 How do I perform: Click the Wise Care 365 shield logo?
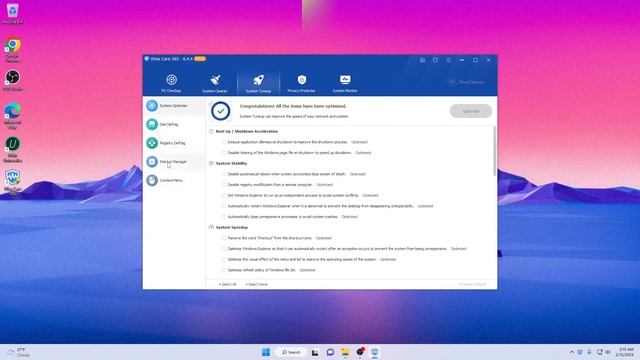[147, 59]
